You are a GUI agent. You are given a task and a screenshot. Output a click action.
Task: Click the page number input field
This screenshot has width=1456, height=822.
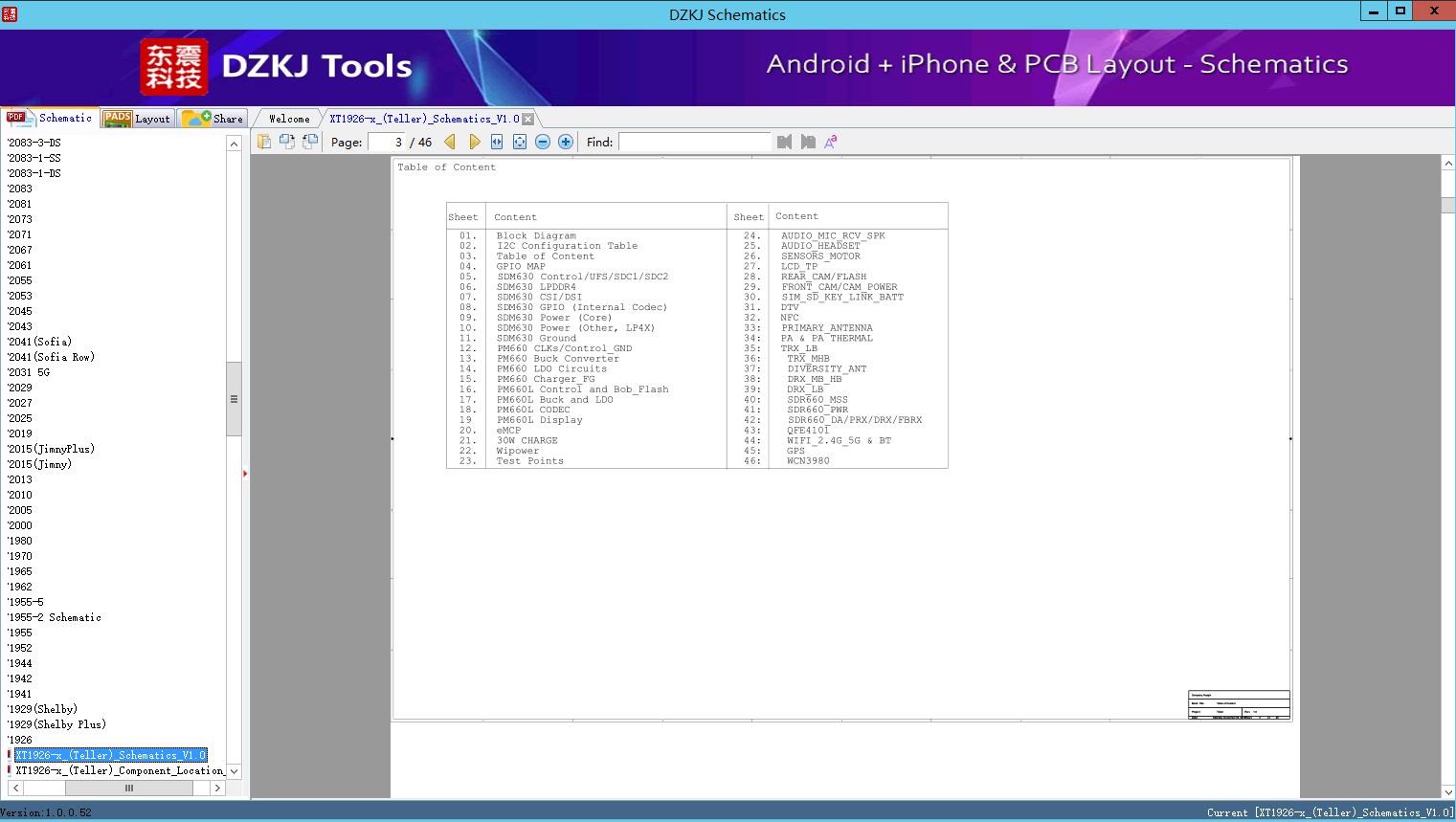pyautogui.click(x=387, y=142)
